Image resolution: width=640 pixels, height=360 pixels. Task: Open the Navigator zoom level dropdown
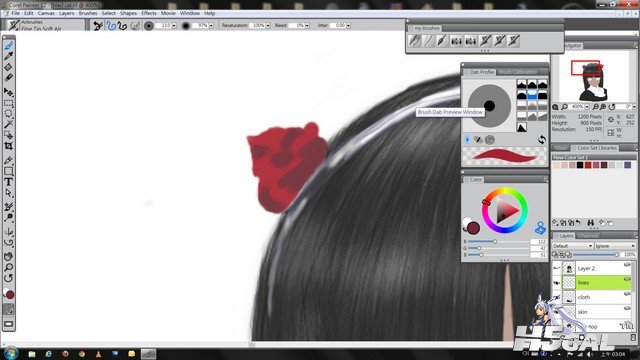pyautogui.click(x=587, y=107)
